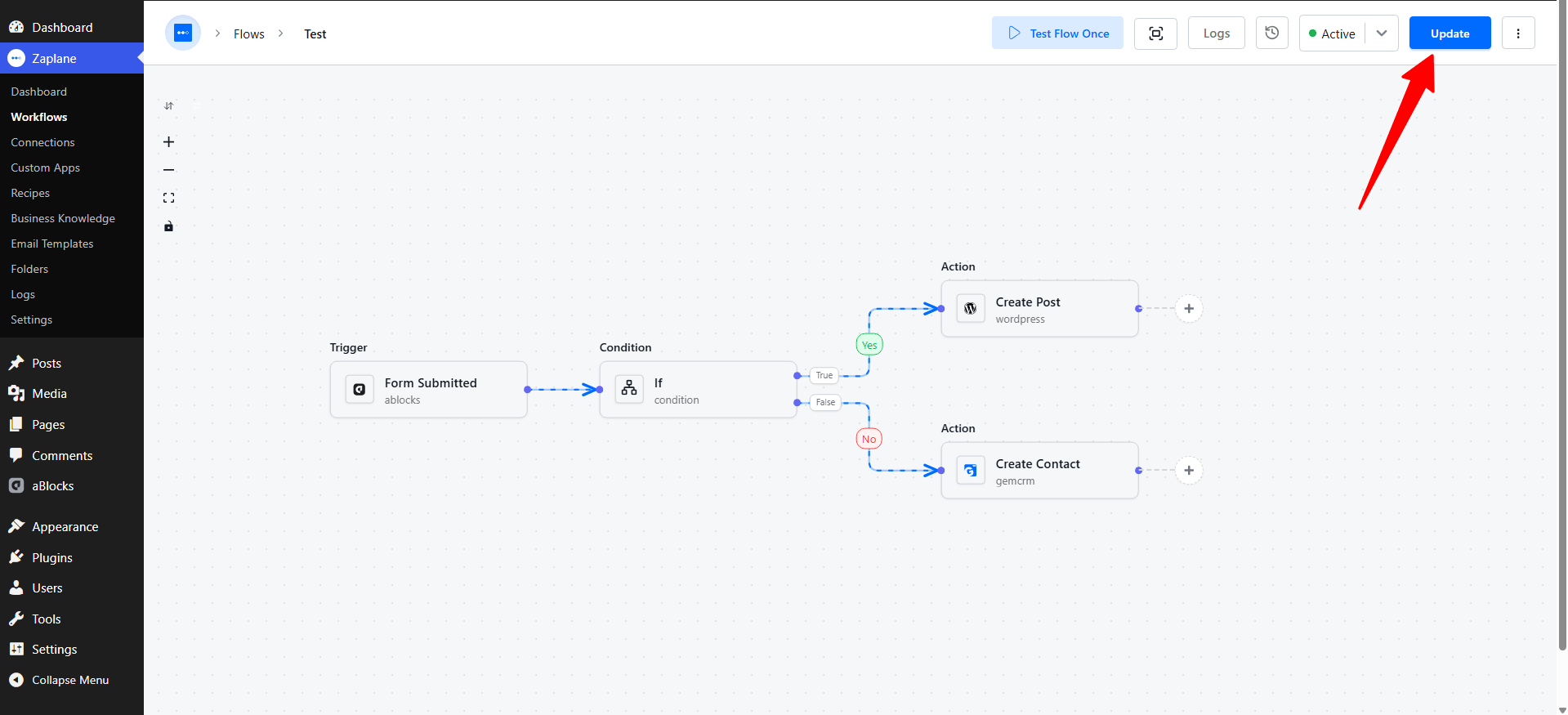
Task: Click the True output handle label
Action: (824, 376)
